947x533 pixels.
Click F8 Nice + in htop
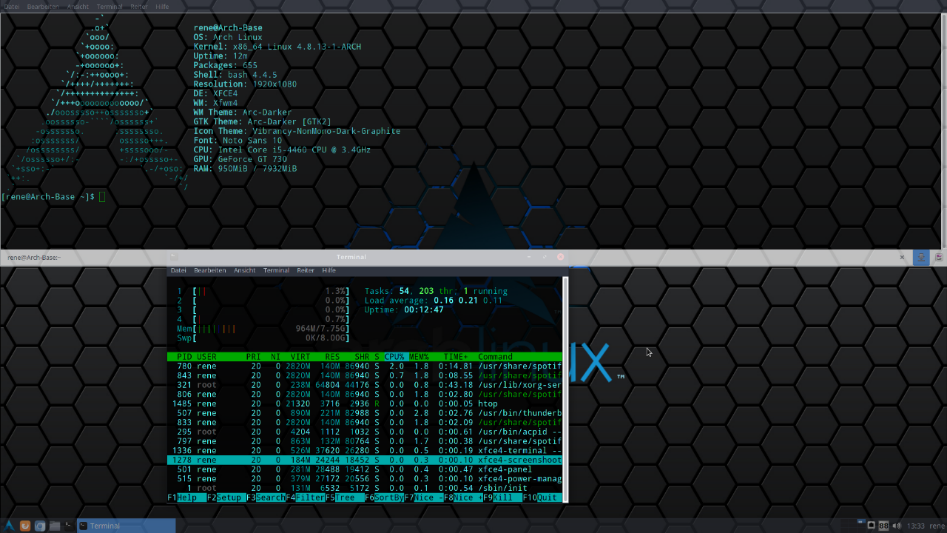(463, 498)
